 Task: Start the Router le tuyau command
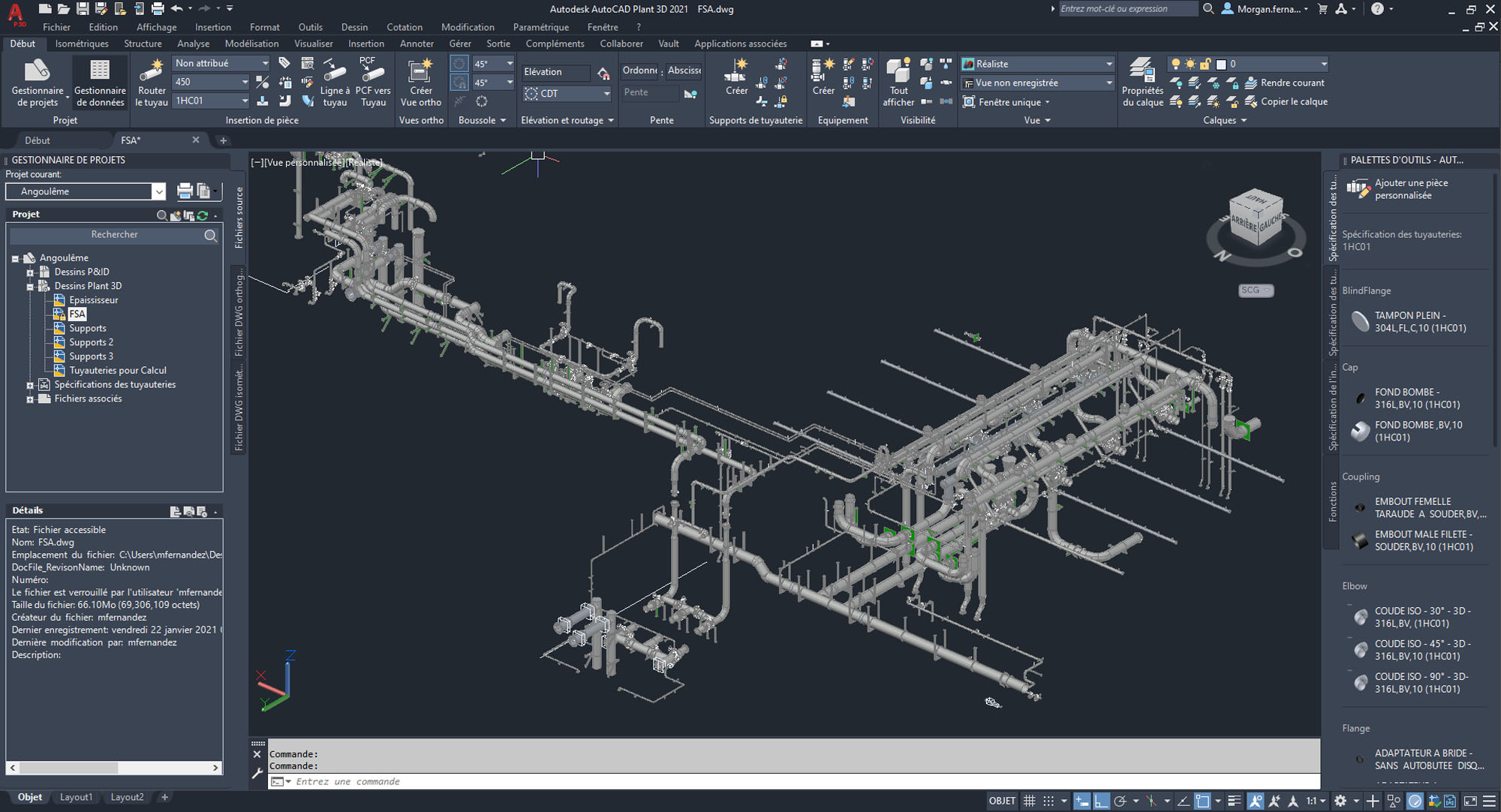pyautogui.click(x=152, y=83)
